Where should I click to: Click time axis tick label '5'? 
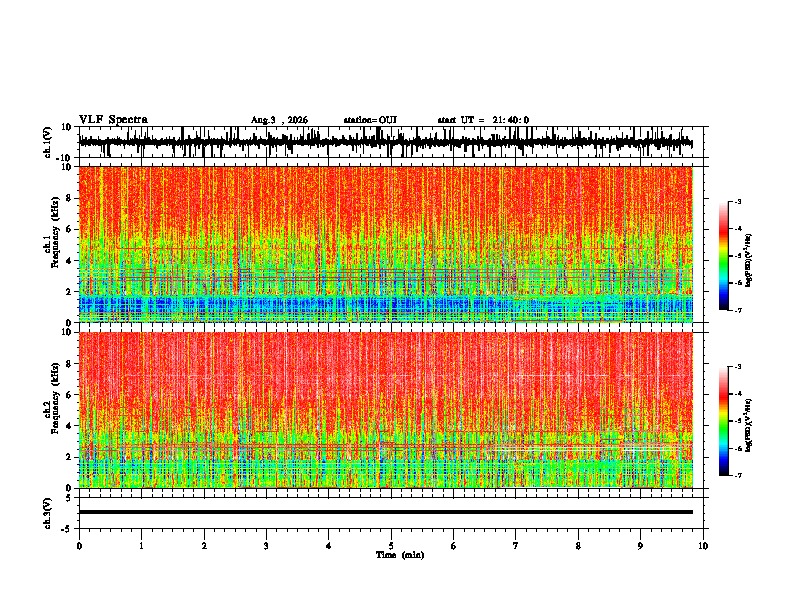[x=391, y=546]
